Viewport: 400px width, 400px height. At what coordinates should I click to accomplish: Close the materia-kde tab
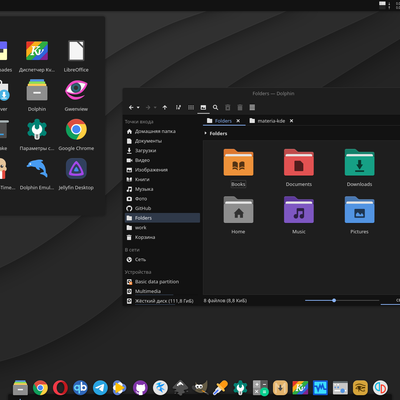[291, 121]
